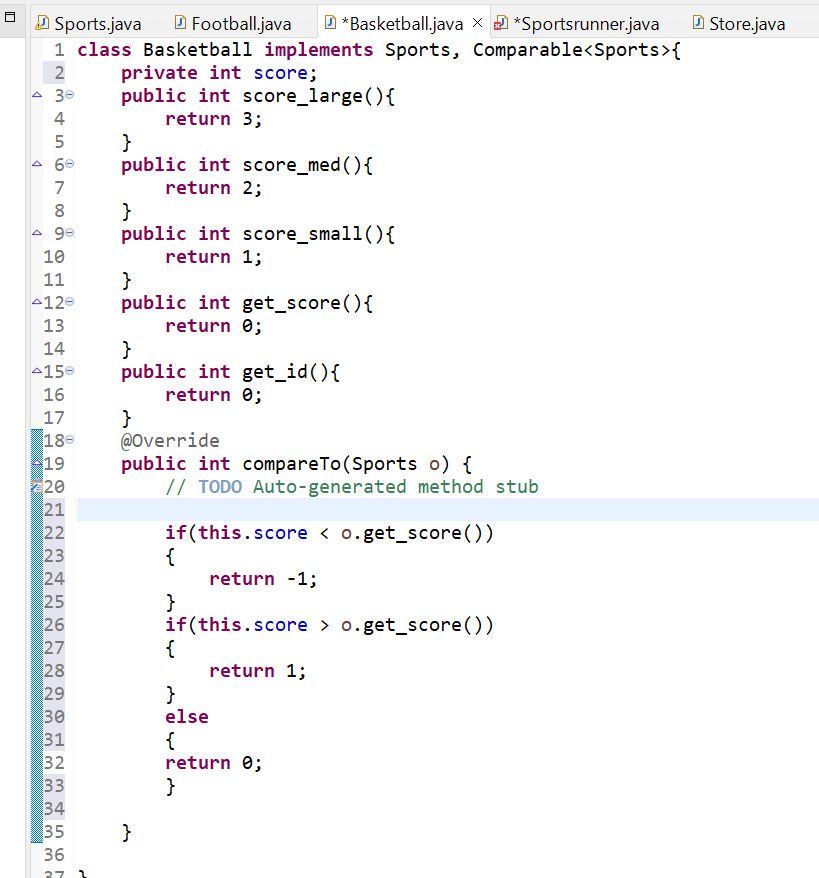Collapse the compareTo method fold marker
Screen dimensions: 819x878
tap(67, 437)
